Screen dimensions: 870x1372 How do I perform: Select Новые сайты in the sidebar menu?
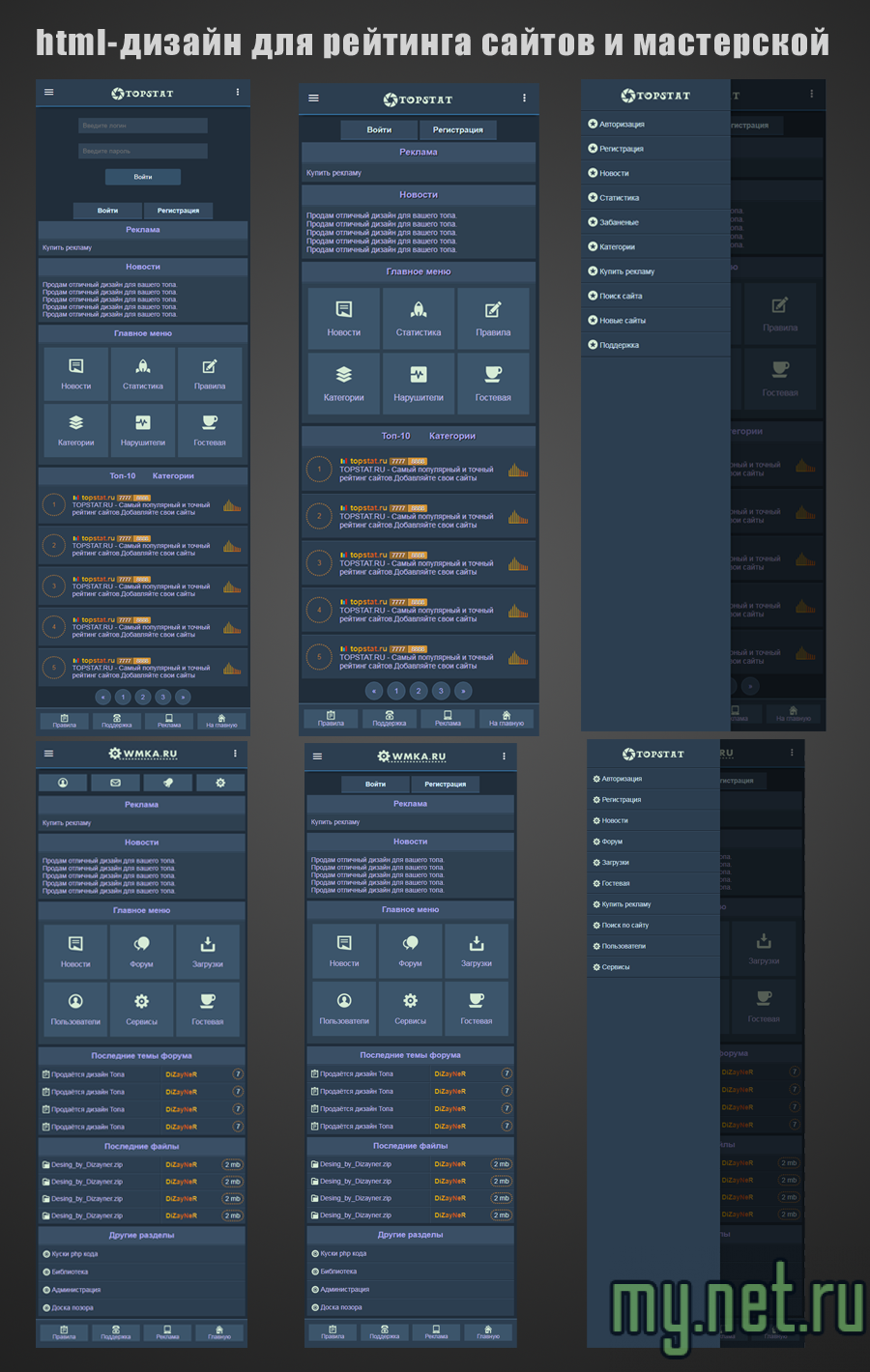coord(623,321)
